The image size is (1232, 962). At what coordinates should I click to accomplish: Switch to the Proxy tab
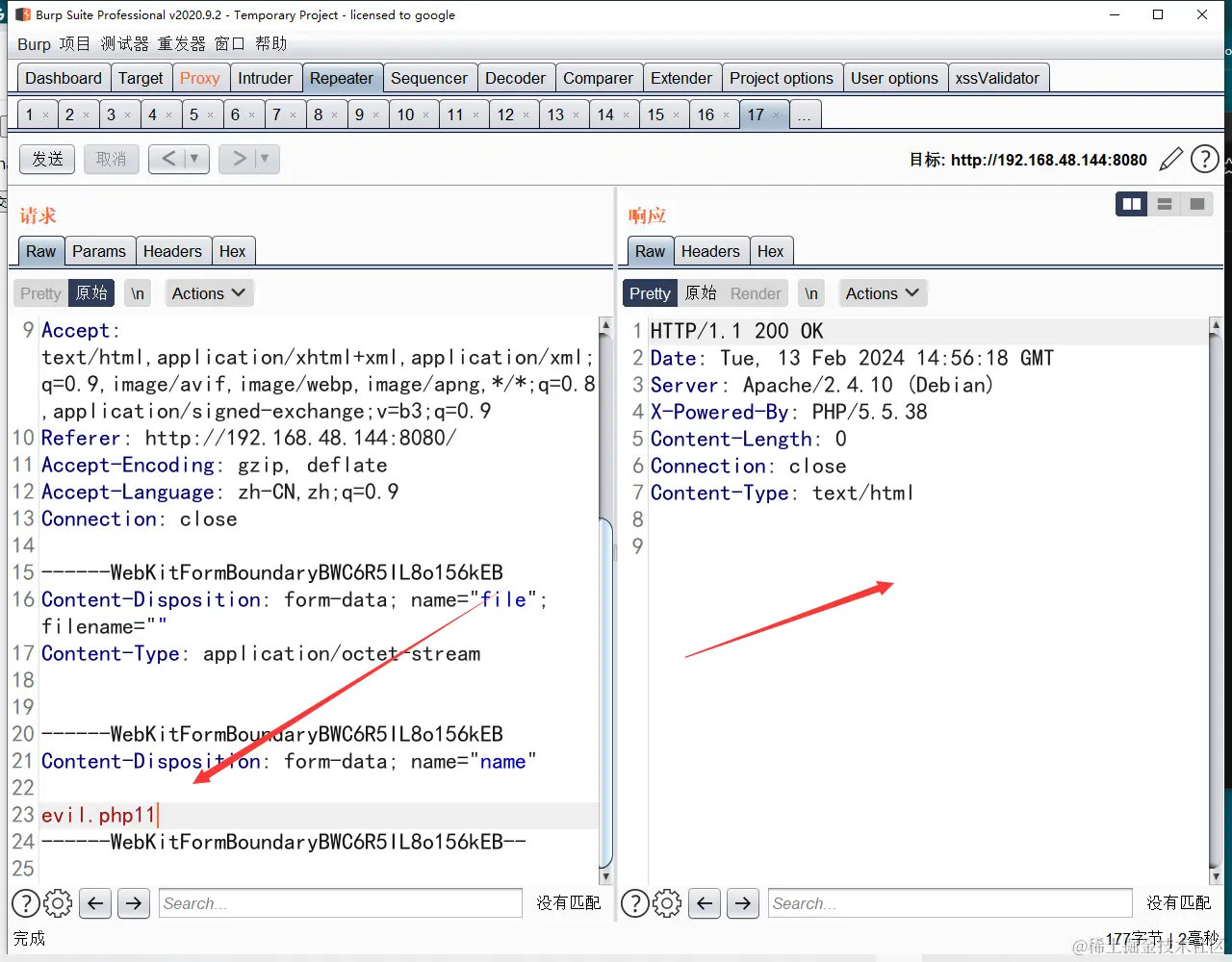click(200, 78)
